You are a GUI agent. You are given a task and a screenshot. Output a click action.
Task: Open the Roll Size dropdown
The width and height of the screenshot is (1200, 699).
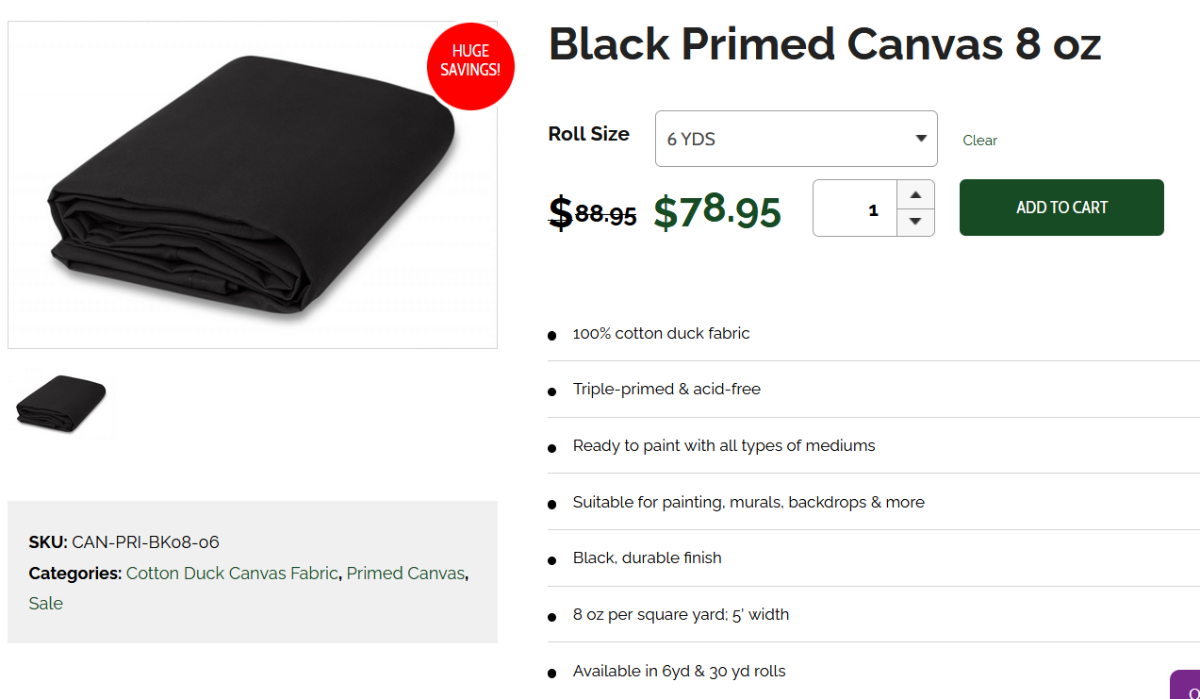tap(795, 139)
